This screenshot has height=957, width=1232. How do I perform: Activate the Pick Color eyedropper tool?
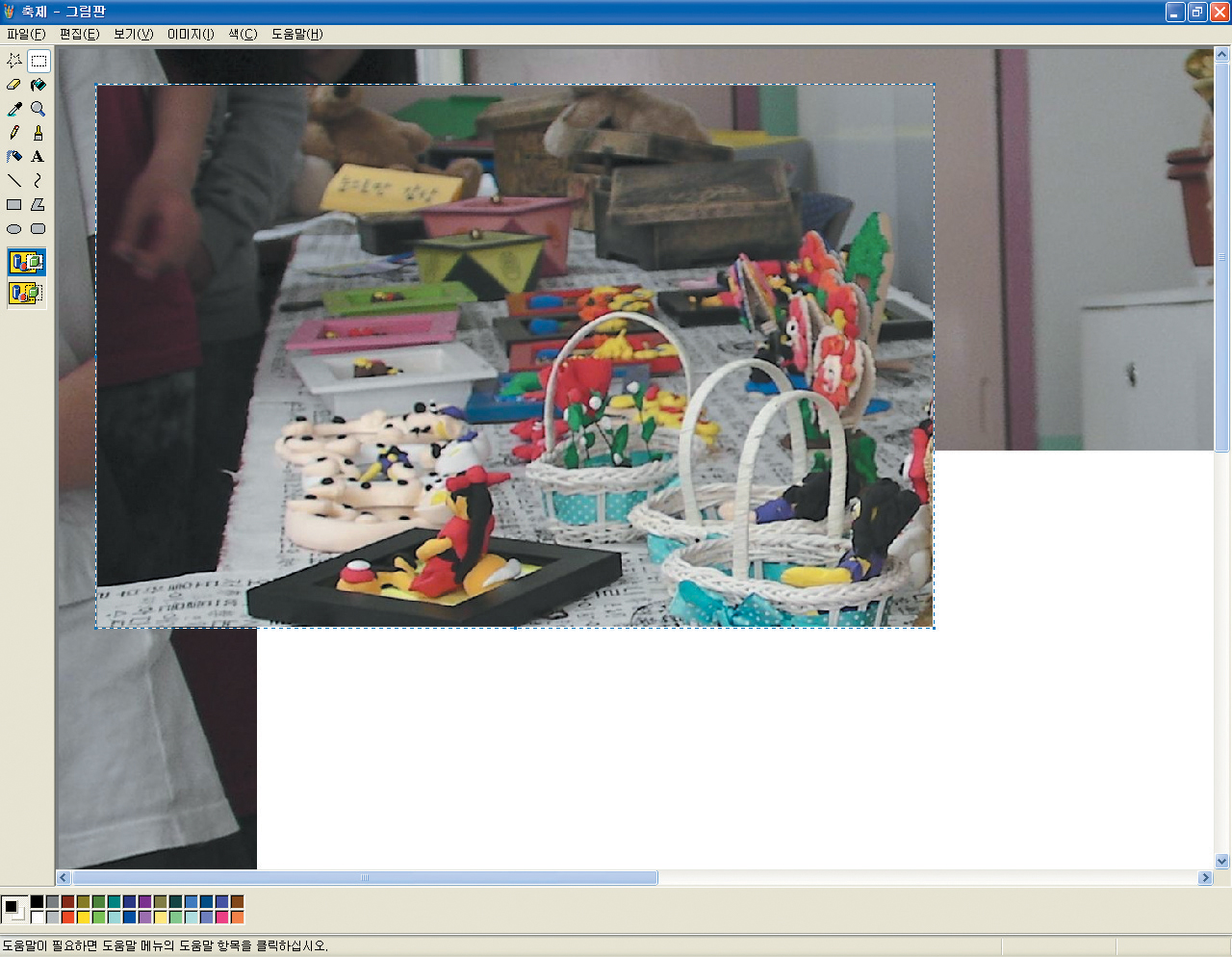[x=14, y=109]
